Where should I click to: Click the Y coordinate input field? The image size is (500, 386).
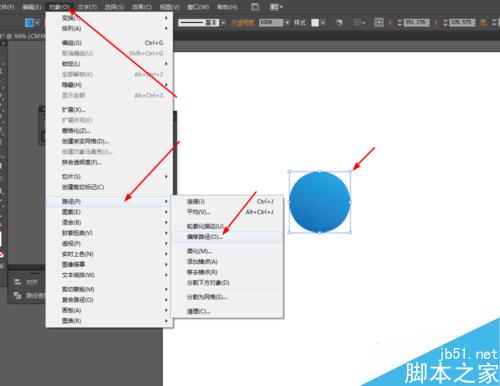463,23
